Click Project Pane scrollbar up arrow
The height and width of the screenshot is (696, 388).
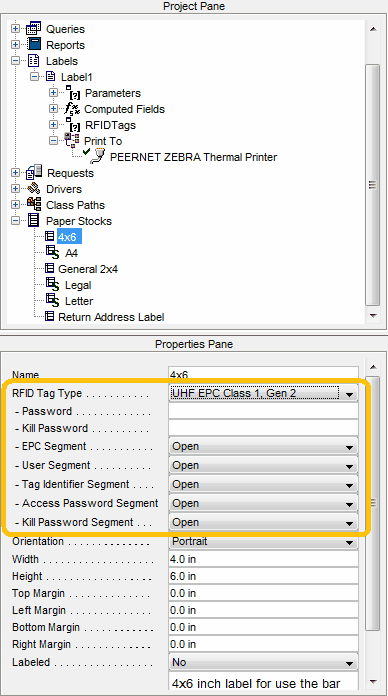click(x=373, y=29)
